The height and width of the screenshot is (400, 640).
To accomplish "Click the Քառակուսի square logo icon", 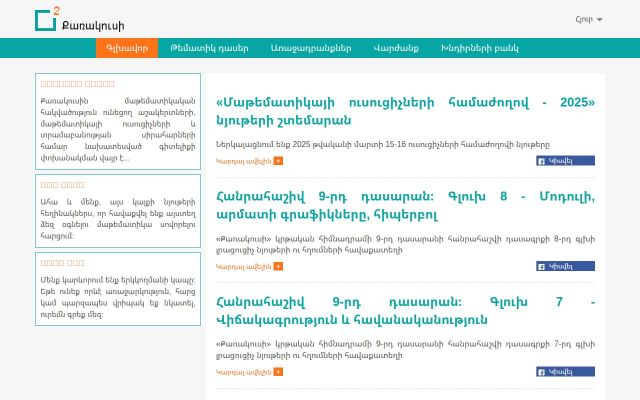I will 45,20.
